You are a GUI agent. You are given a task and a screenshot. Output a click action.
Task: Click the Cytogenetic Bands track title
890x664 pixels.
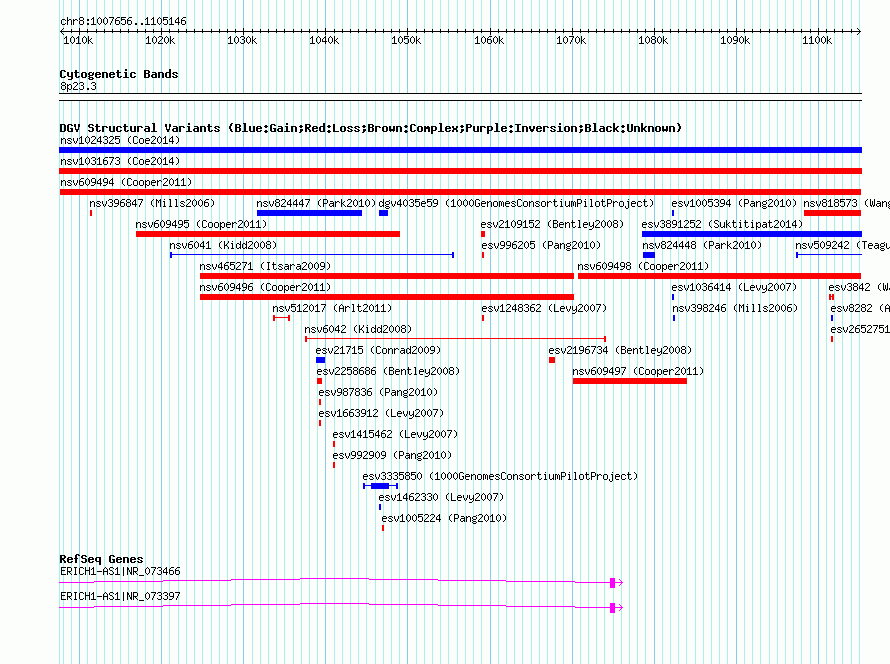tap(119, 74)
